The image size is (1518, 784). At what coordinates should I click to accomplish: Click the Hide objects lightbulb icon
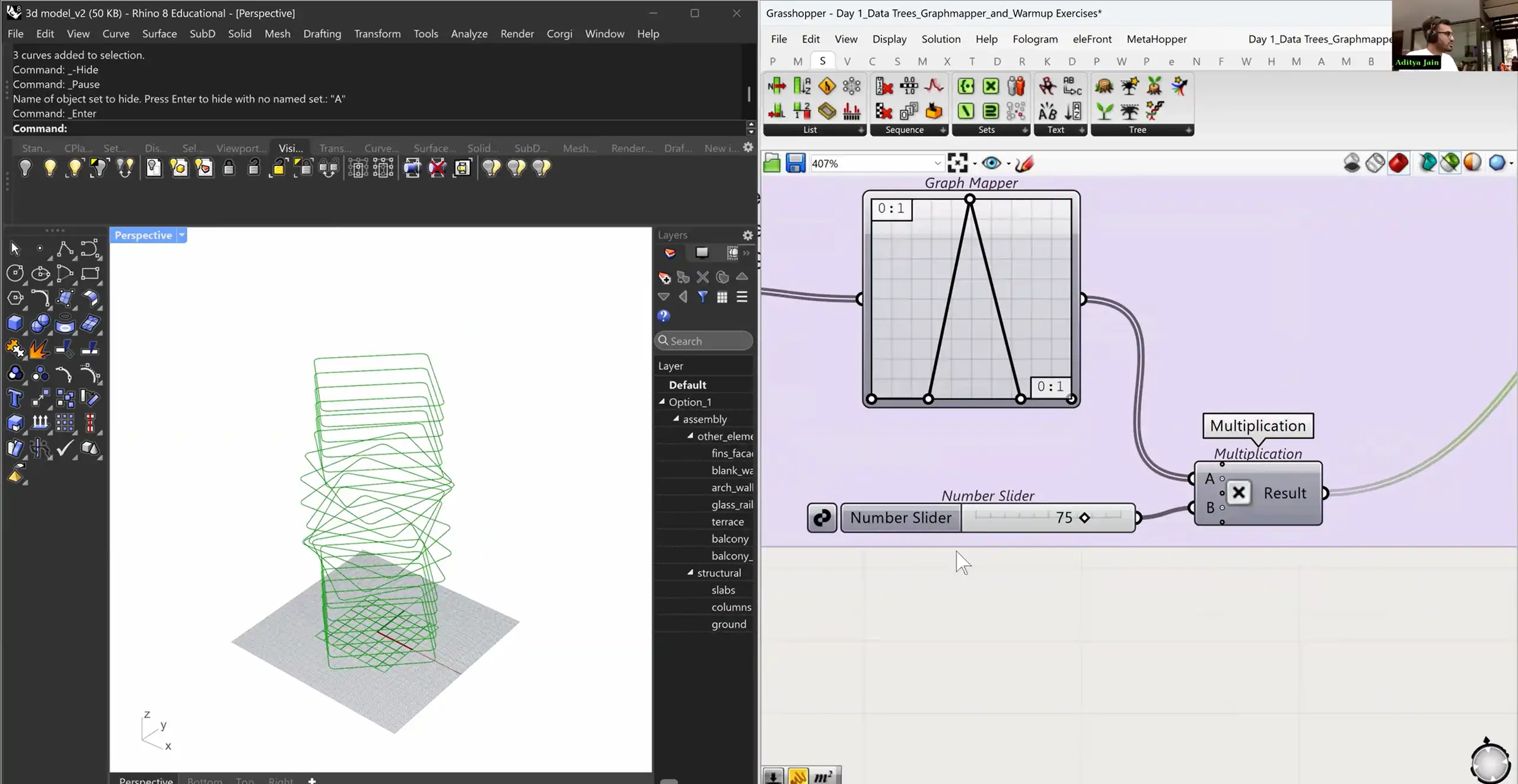click(x=25, y=168)
